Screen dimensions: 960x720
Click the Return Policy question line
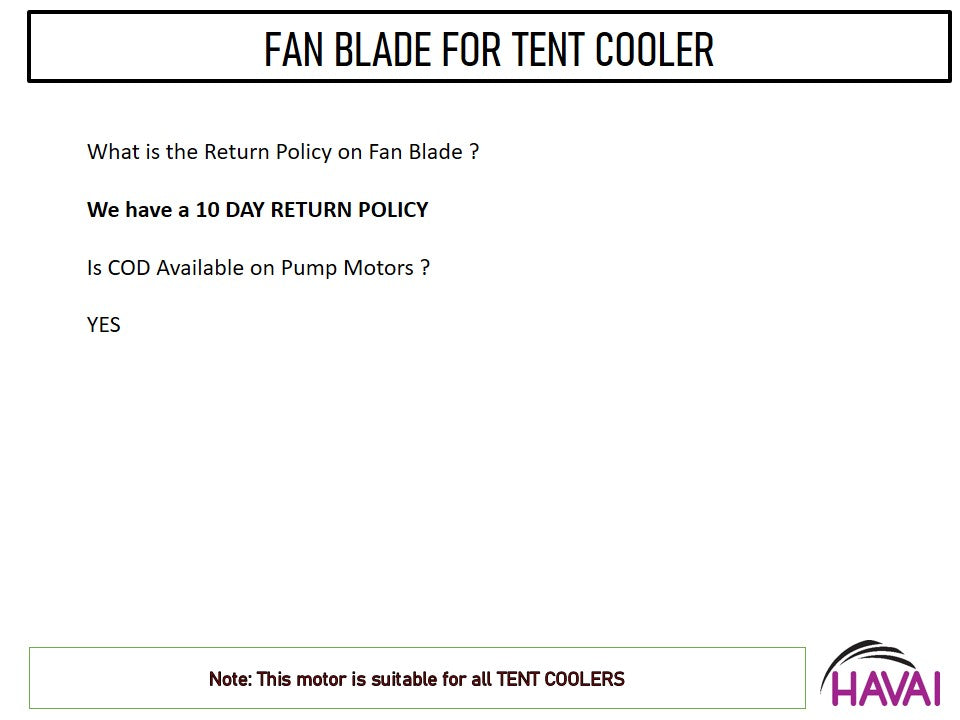[x=283, y=152]
